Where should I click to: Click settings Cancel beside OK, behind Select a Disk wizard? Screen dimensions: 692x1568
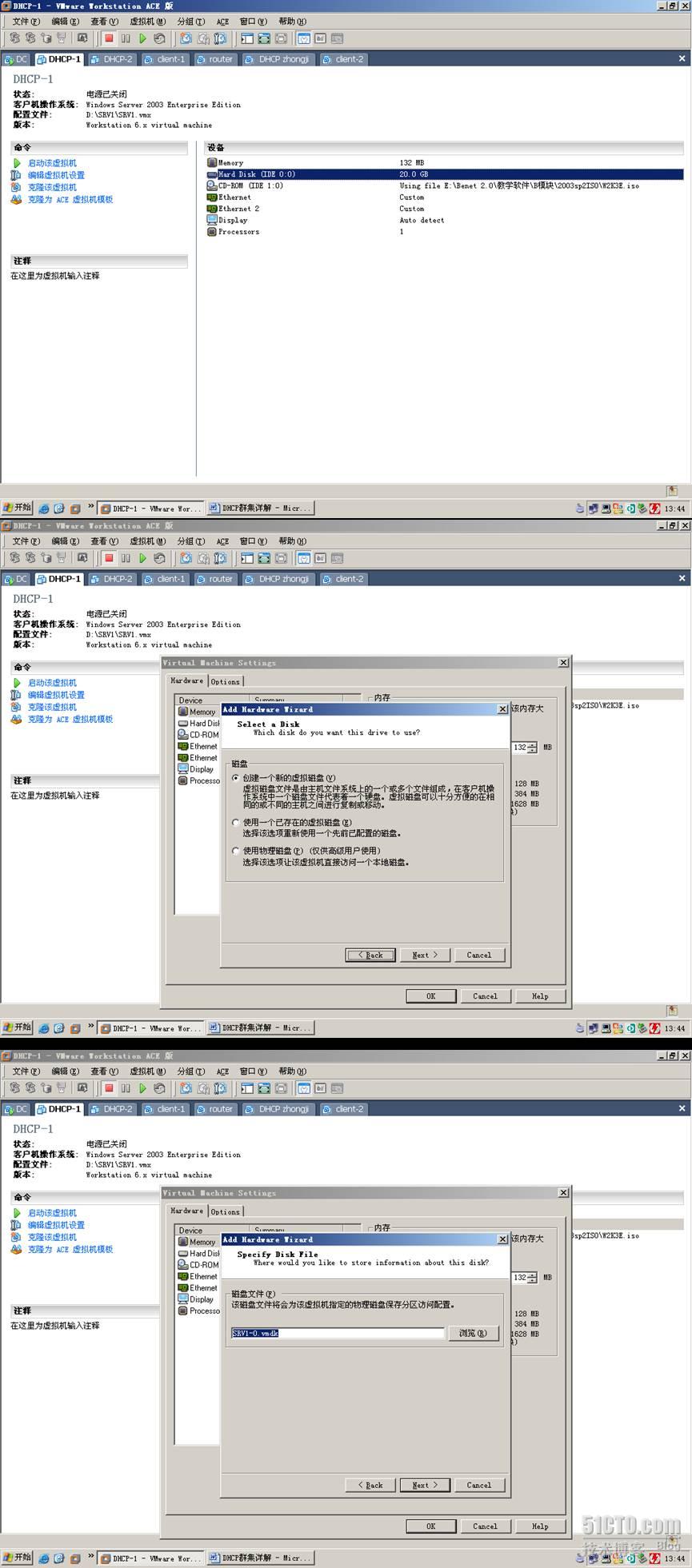point(485,996)
